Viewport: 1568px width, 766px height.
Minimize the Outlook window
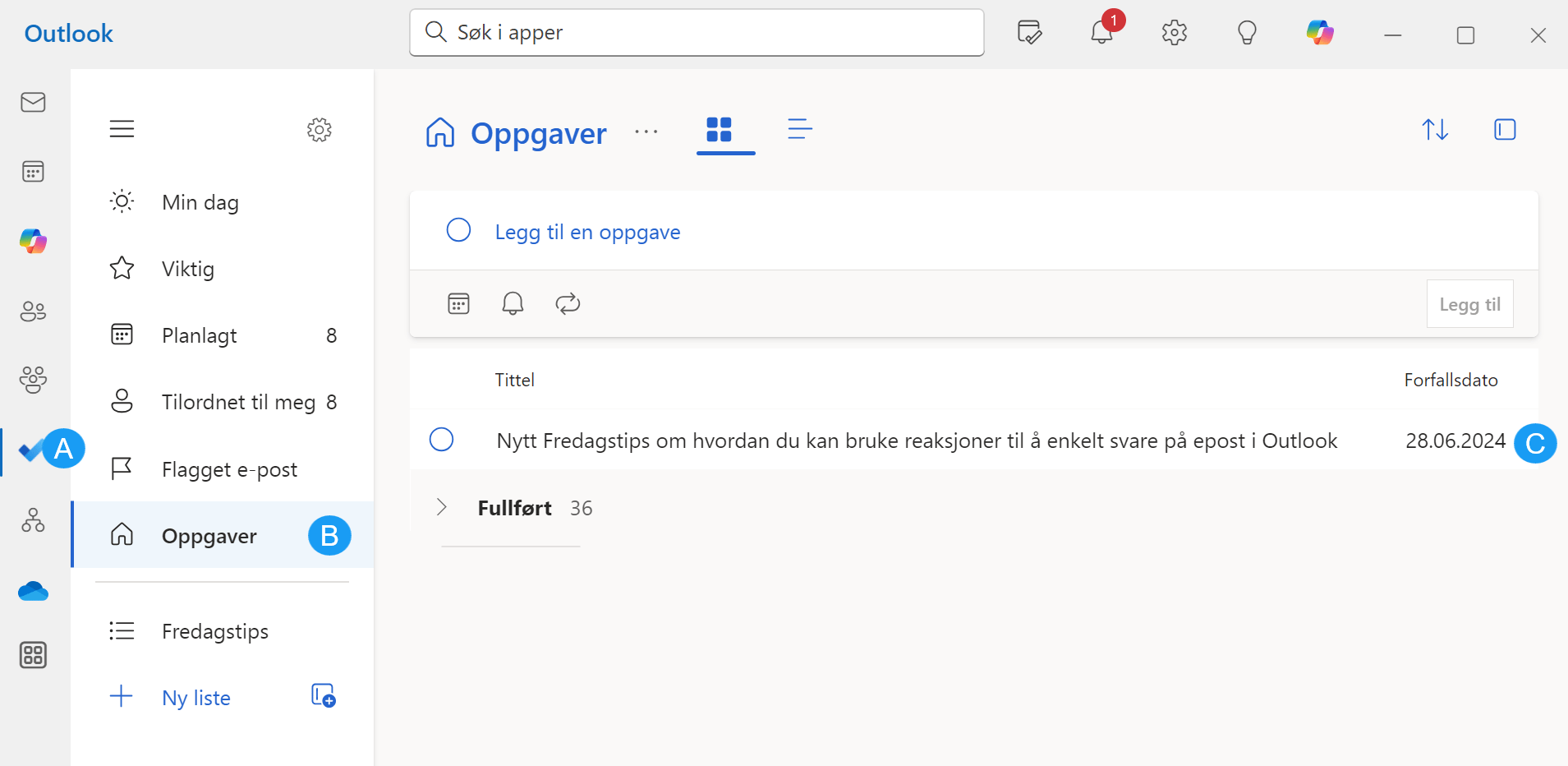click(1392, 35)
